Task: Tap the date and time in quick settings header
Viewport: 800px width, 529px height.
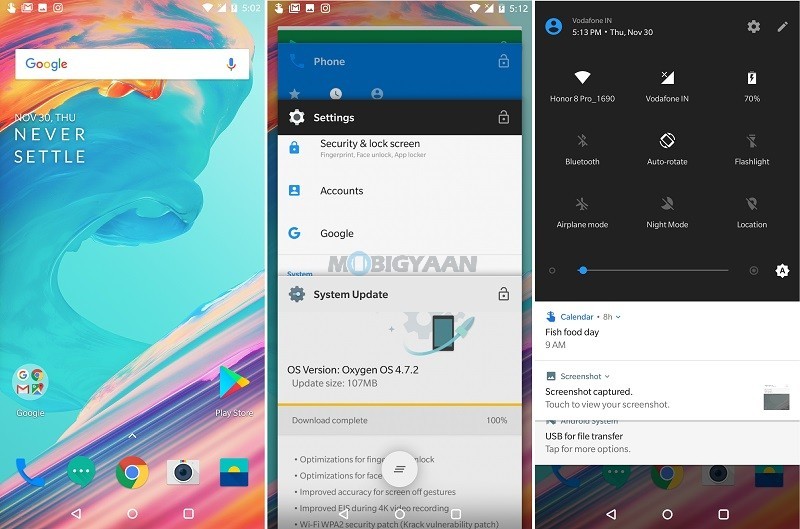Action: click(612, 32)
